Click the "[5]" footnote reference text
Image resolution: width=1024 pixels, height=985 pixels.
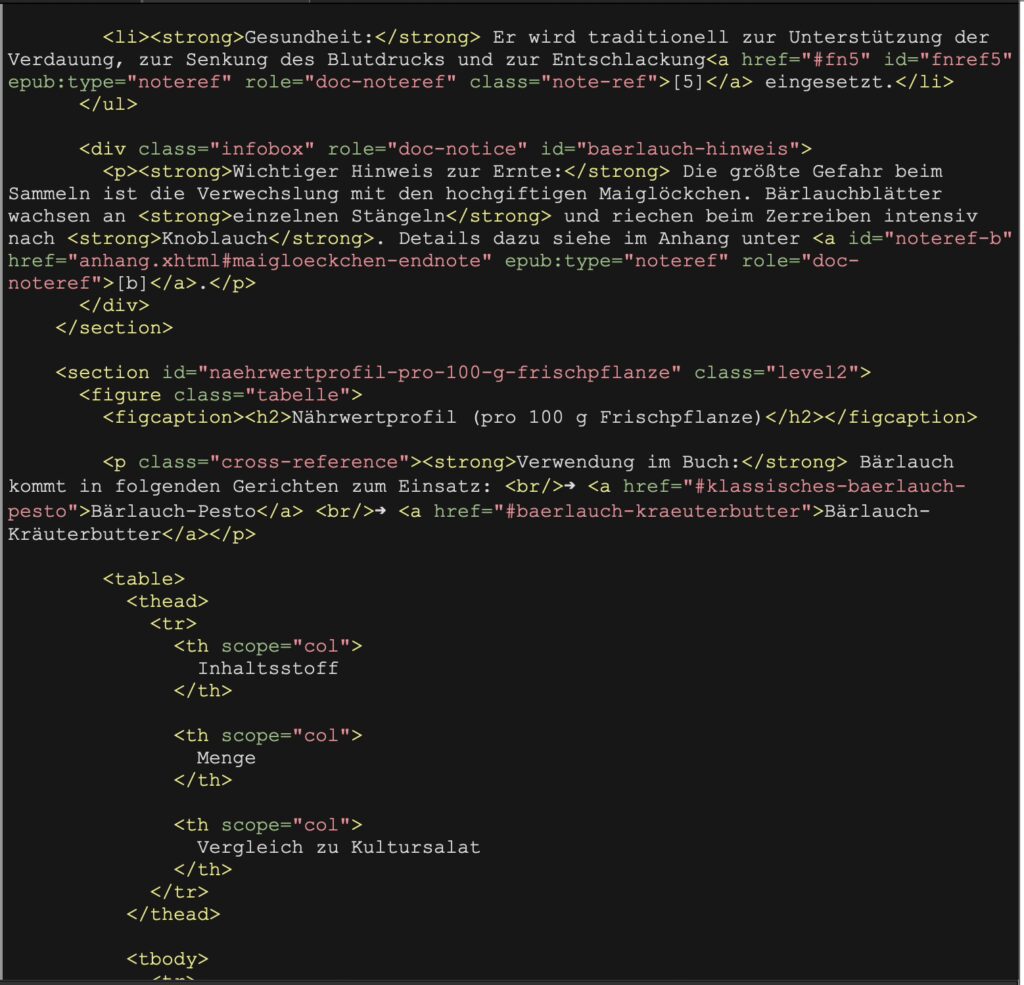(x=688, y=82)
